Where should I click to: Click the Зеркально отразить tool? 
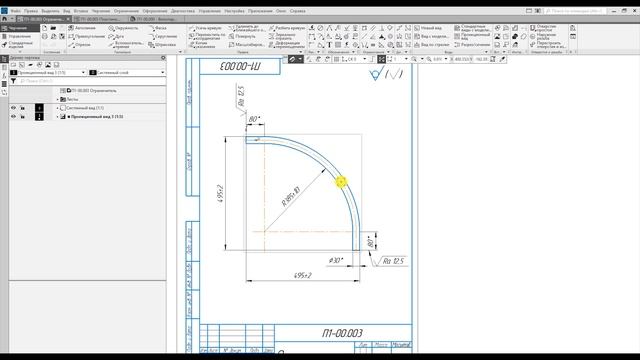[x=282, y=36]
